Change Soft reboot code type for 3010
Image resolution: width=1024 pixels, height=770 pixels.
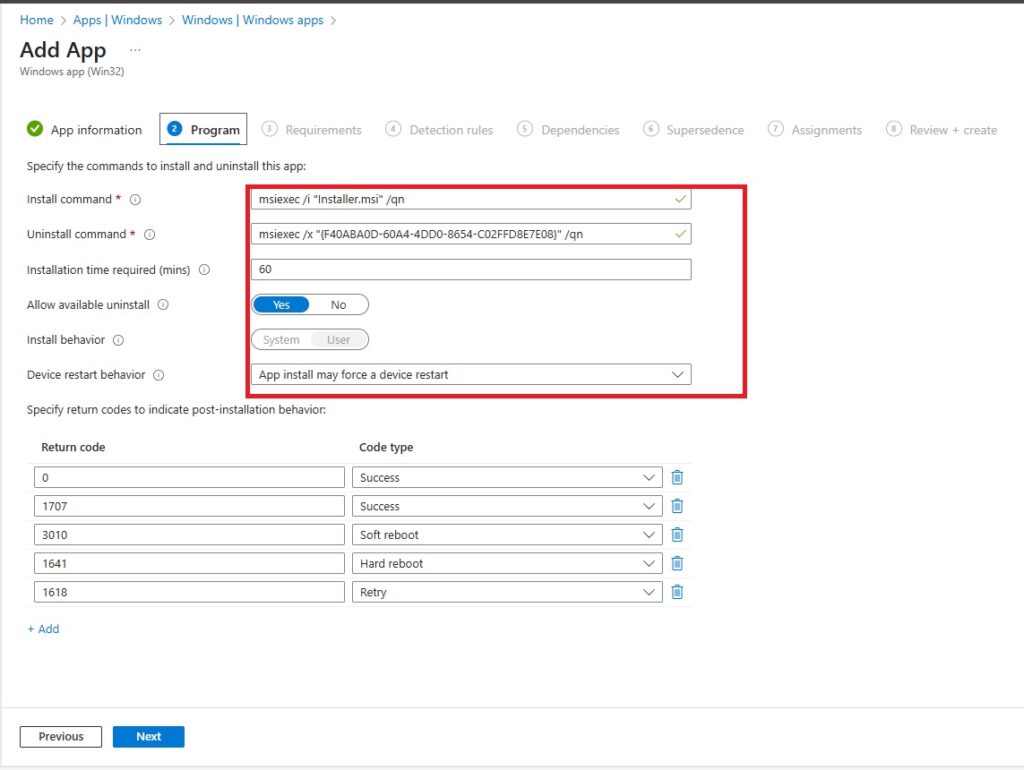(x=507, y=535)
